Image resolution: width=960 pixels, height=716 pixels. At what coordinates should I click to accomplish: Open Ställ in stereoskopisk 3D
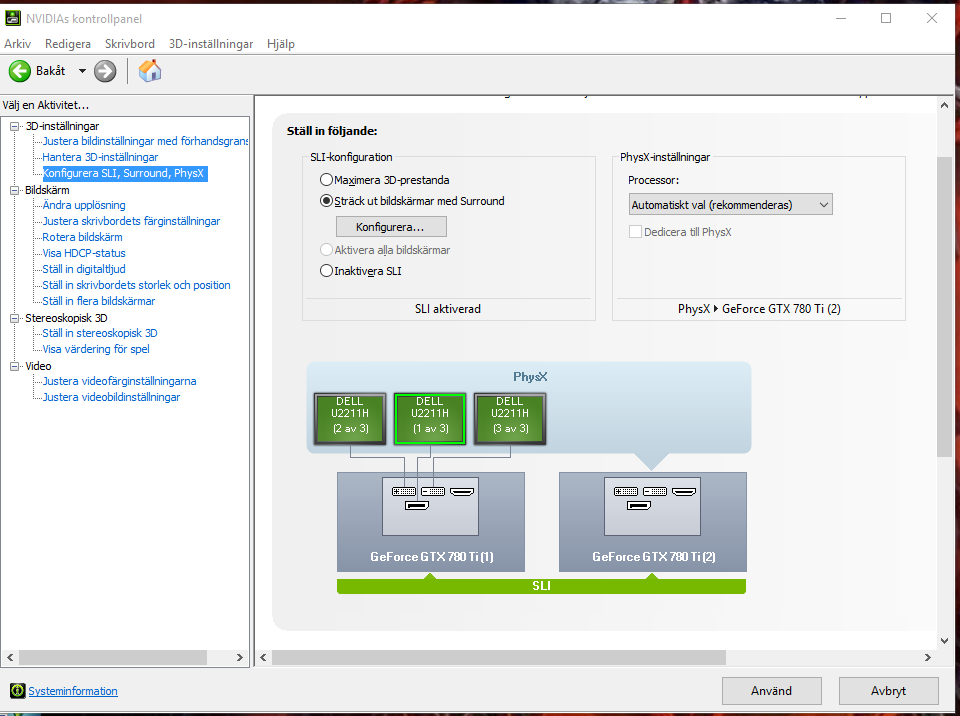pos(100,333)
